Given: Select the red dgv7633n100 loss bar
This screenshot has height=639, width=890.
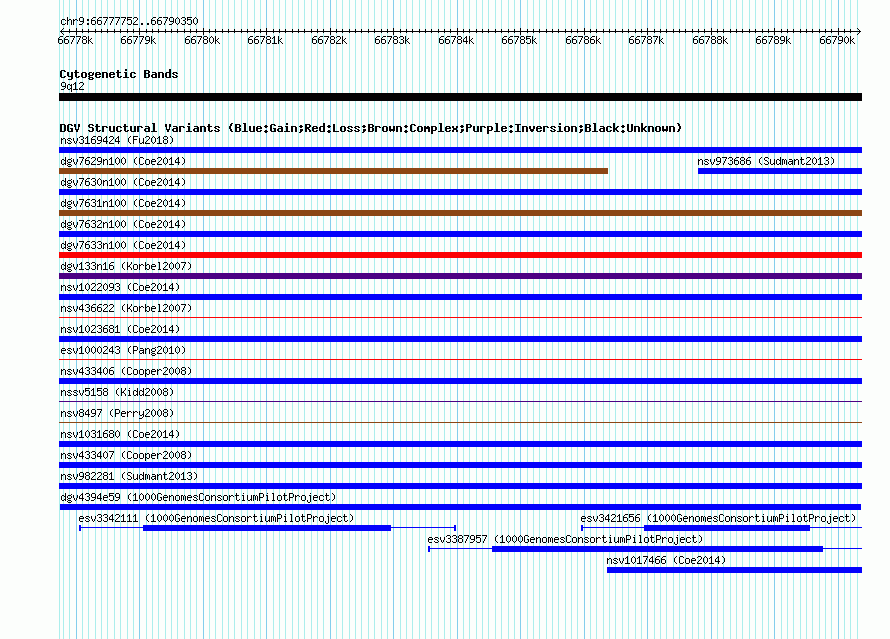Looking at the screenshot, I should click(x=460, y=255).
